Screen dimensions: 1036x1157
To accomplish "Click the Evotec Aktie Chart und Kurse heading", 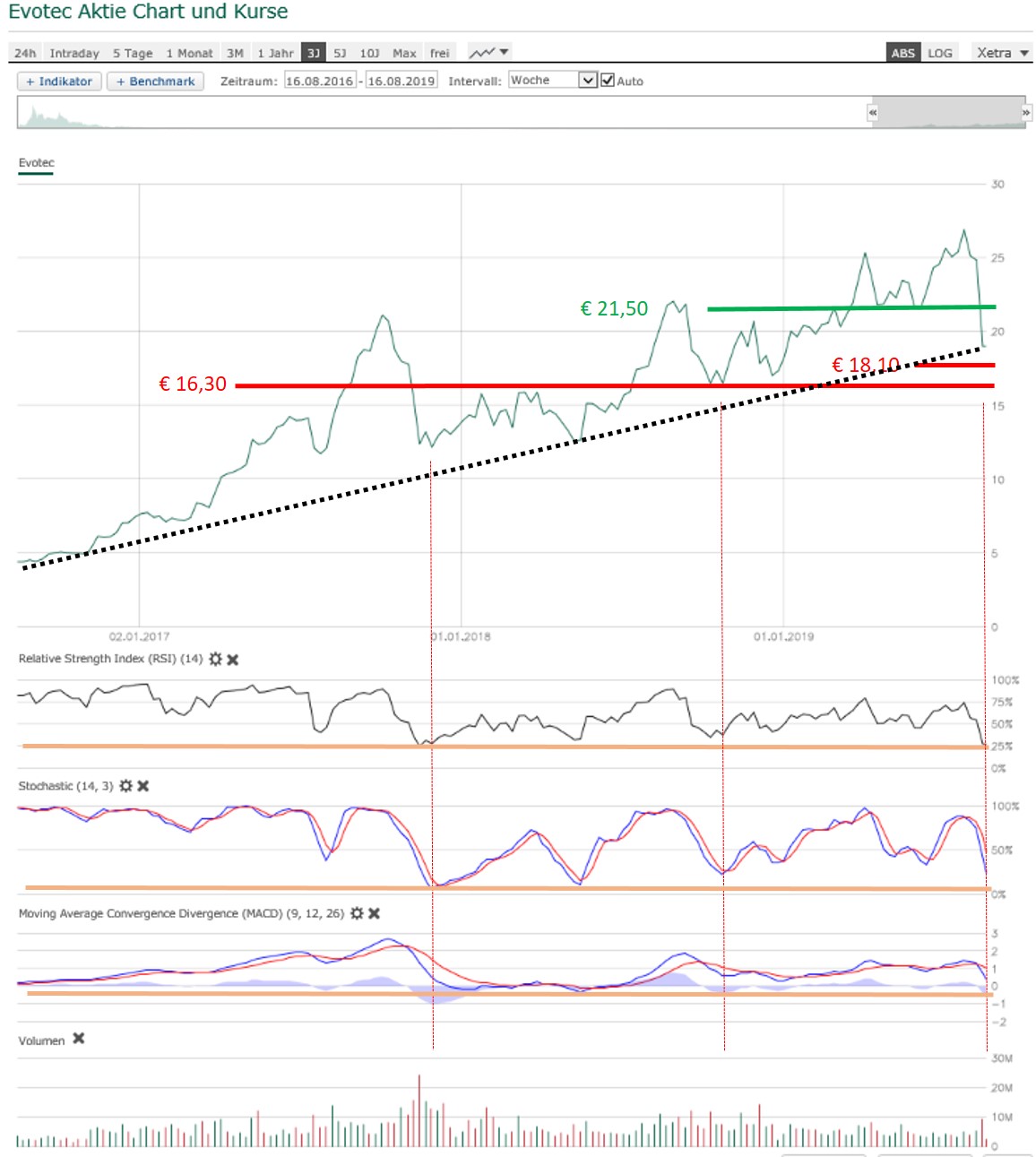I will (148, 12).
